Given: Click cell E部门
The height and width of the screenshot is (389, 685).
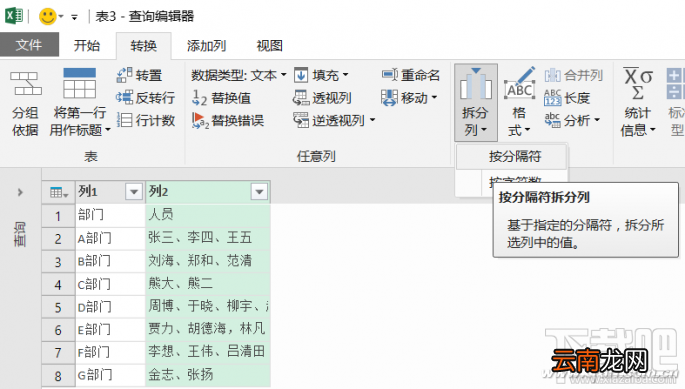Looking at the screenshot, I should point(110,330).
